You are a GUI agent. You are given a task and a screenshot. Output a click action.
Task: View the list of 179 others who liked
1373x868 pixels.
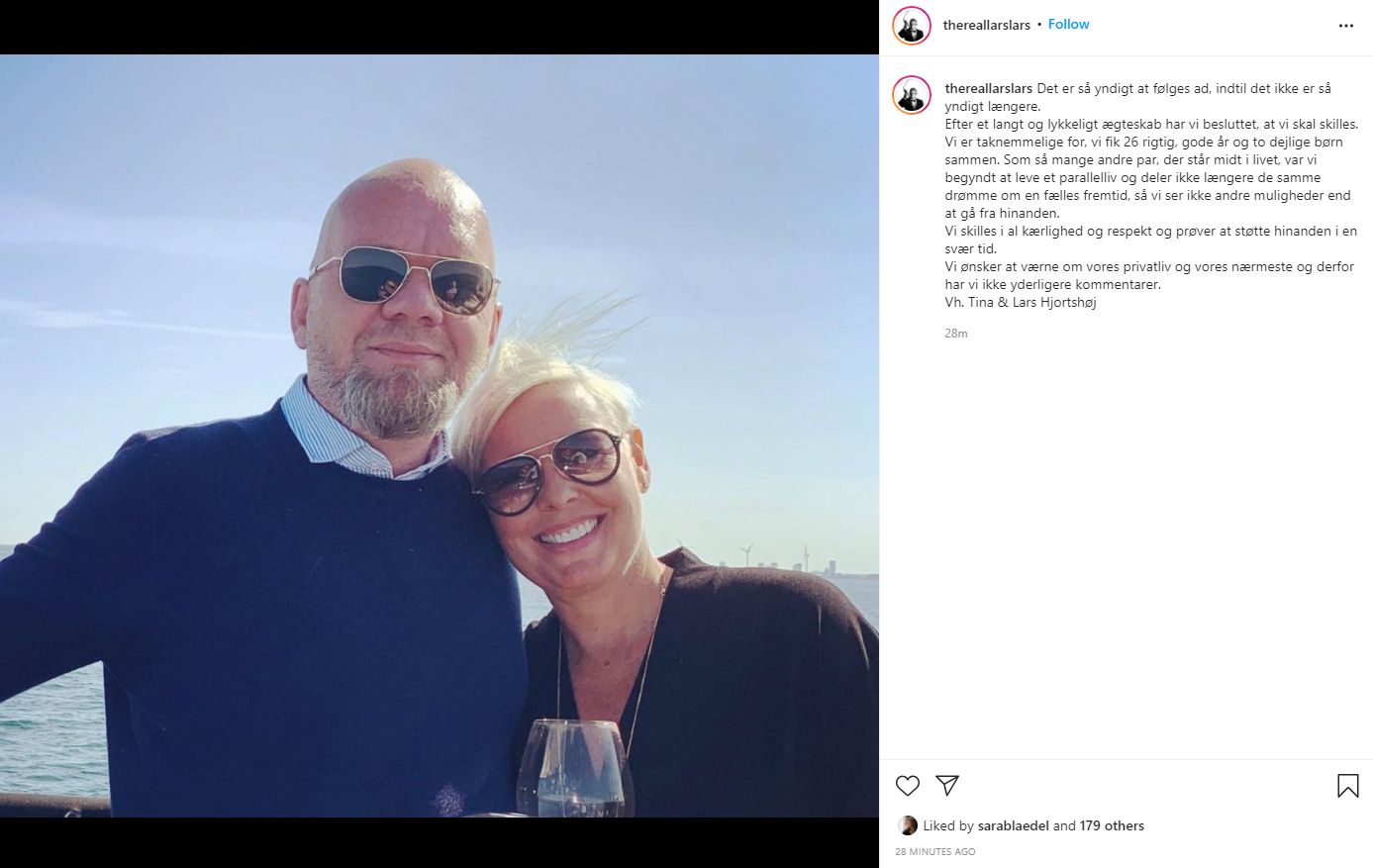[x=1112, y=825]
